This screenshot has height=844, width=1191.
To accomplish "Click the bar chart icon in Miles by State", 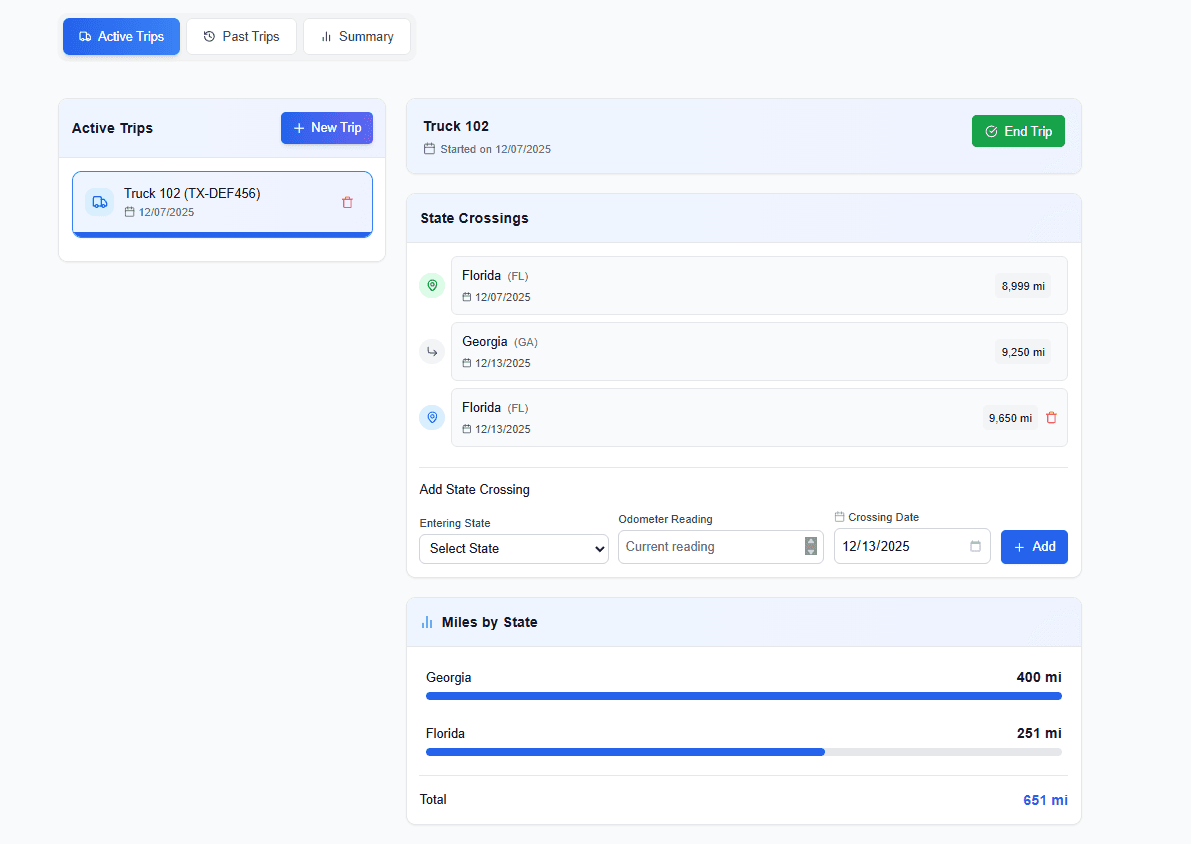I will (427, 622).
